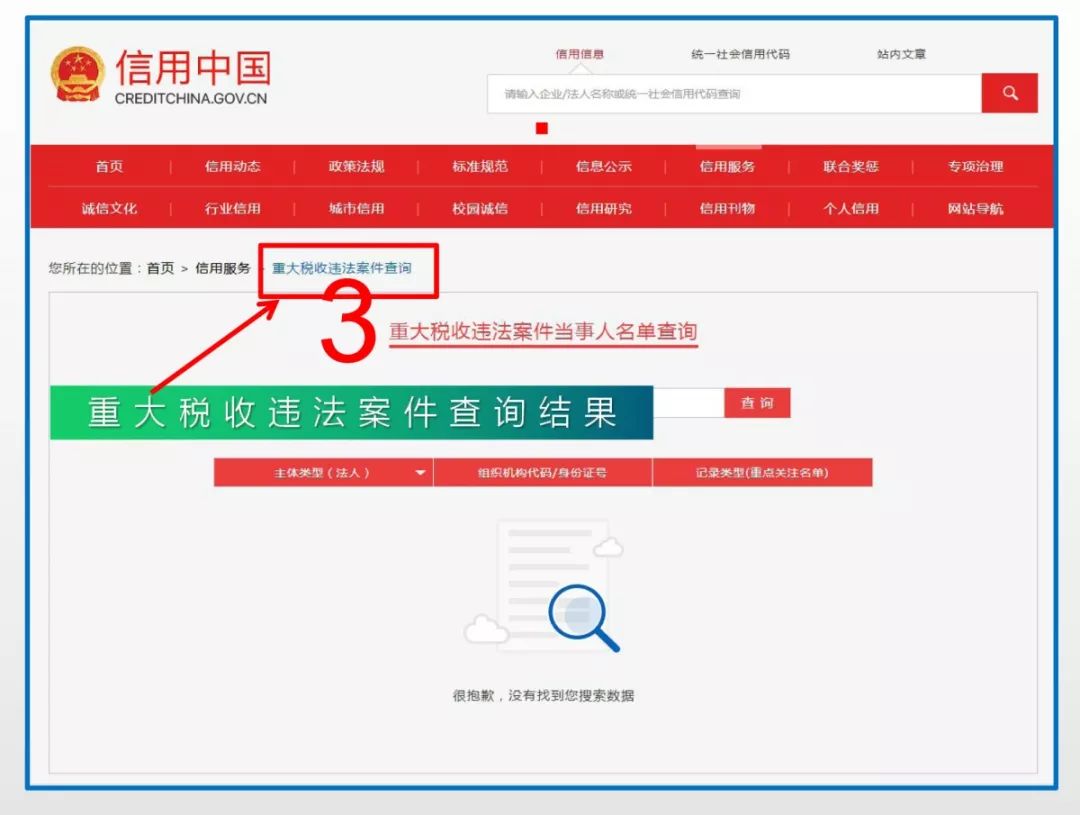The image size is (1080, 815).
Task: Select the 个人信用 menu item
Action: [x=849, y=209]
